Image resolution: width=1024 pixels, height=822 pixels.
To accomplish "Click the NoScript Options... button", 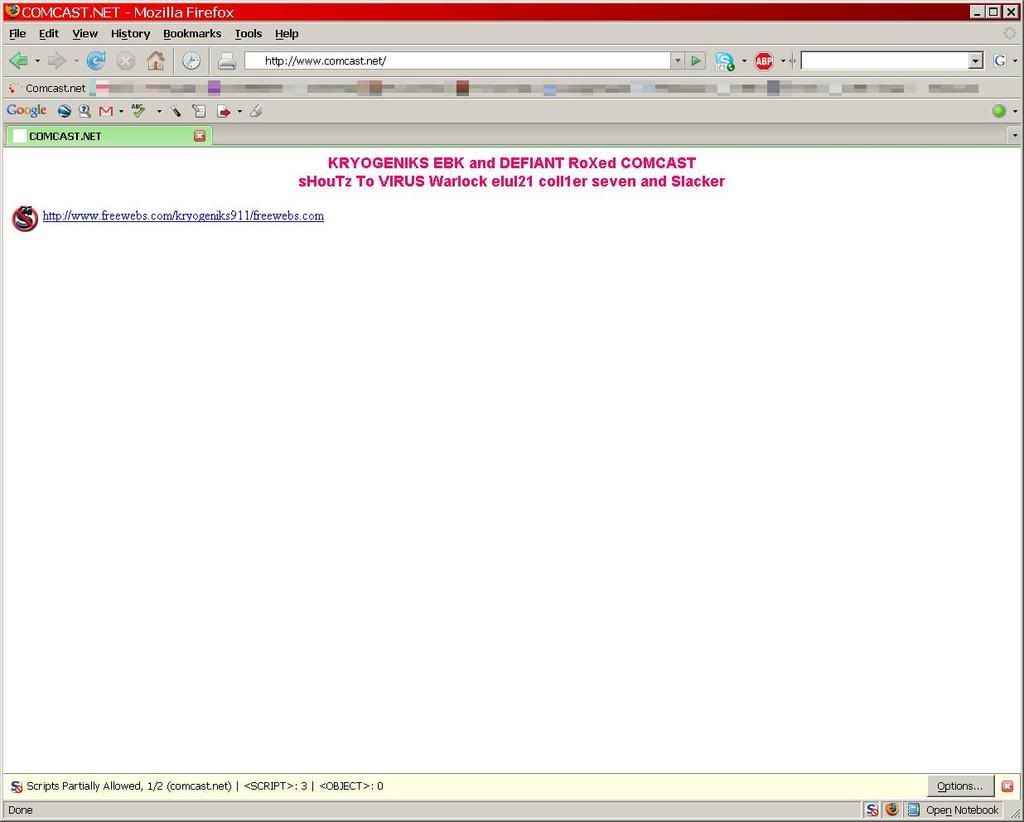I will click(960, 786).
